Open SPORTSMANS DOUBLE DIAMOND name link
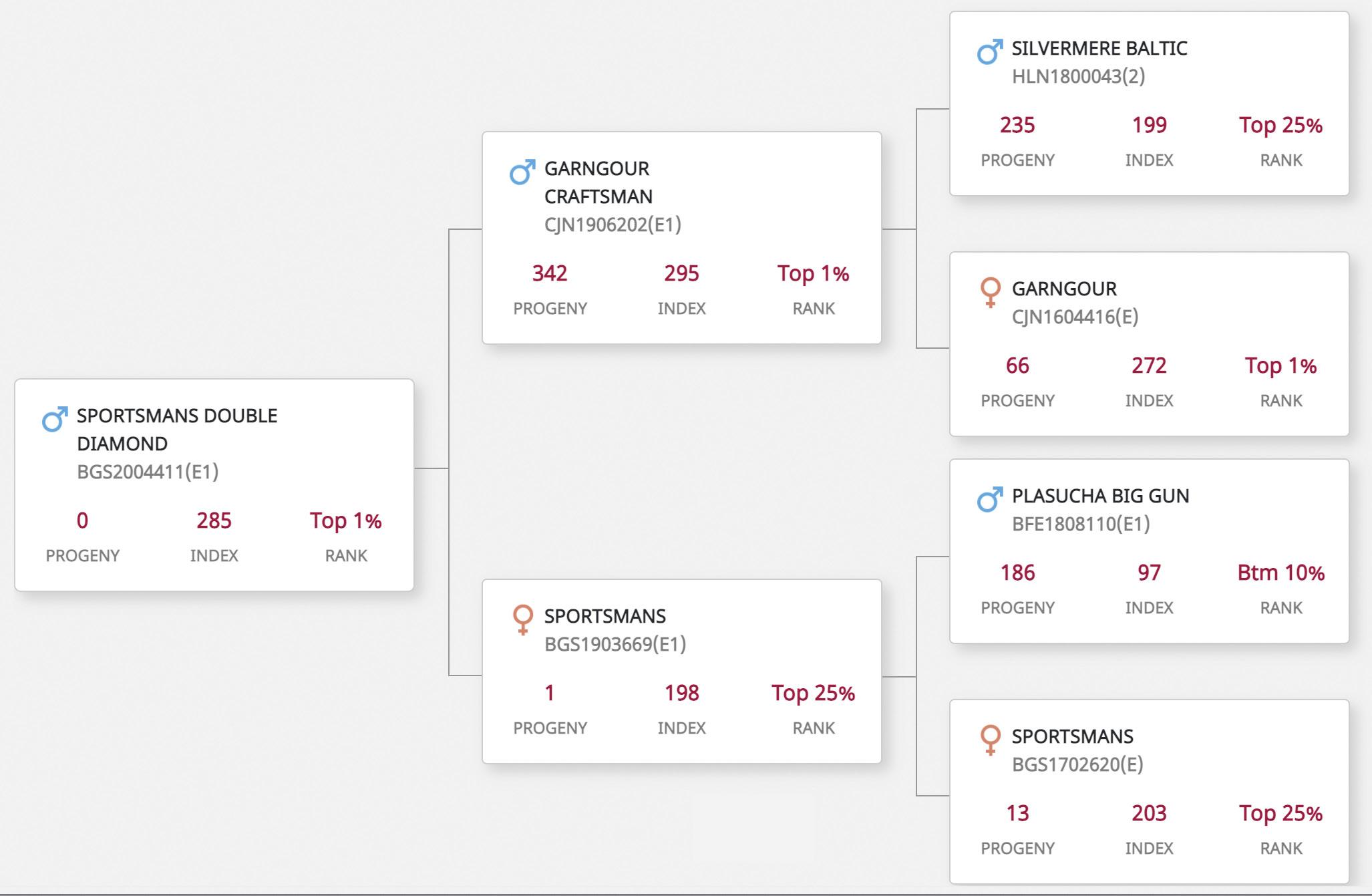 click(177, 430)
